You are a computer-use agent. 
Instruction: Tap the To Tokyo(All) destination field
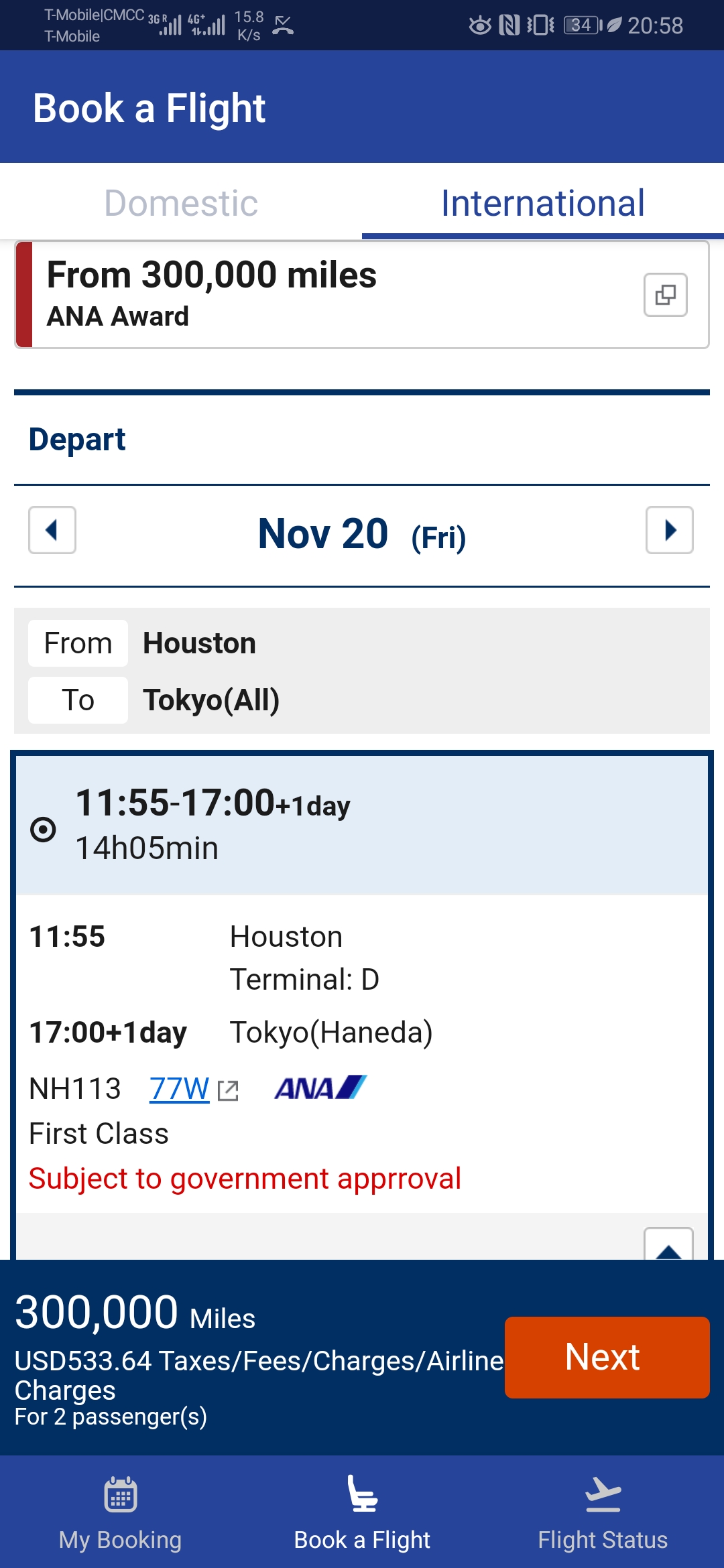click(362, 700)
